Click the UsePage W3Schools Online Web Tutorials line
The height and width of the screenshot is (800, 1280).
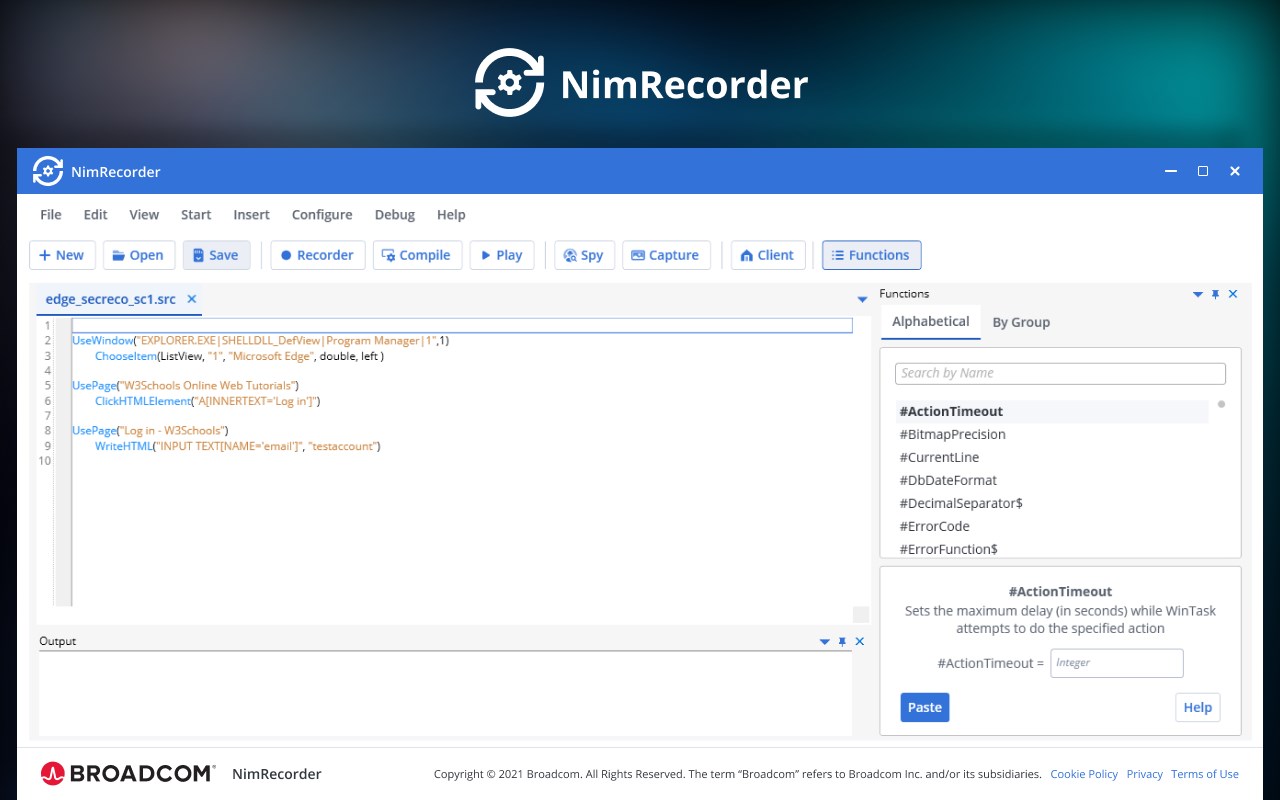pos(186,386)
